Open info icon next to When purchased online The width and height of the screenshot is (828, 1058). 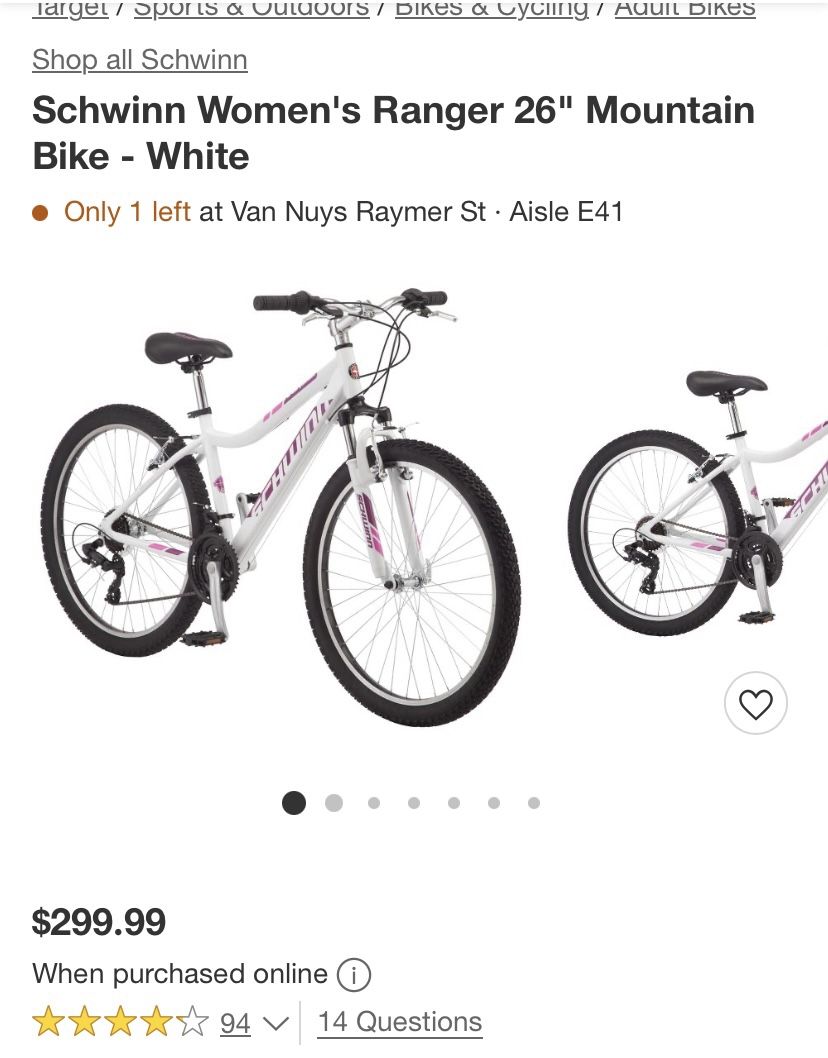[x=354, y=974]
